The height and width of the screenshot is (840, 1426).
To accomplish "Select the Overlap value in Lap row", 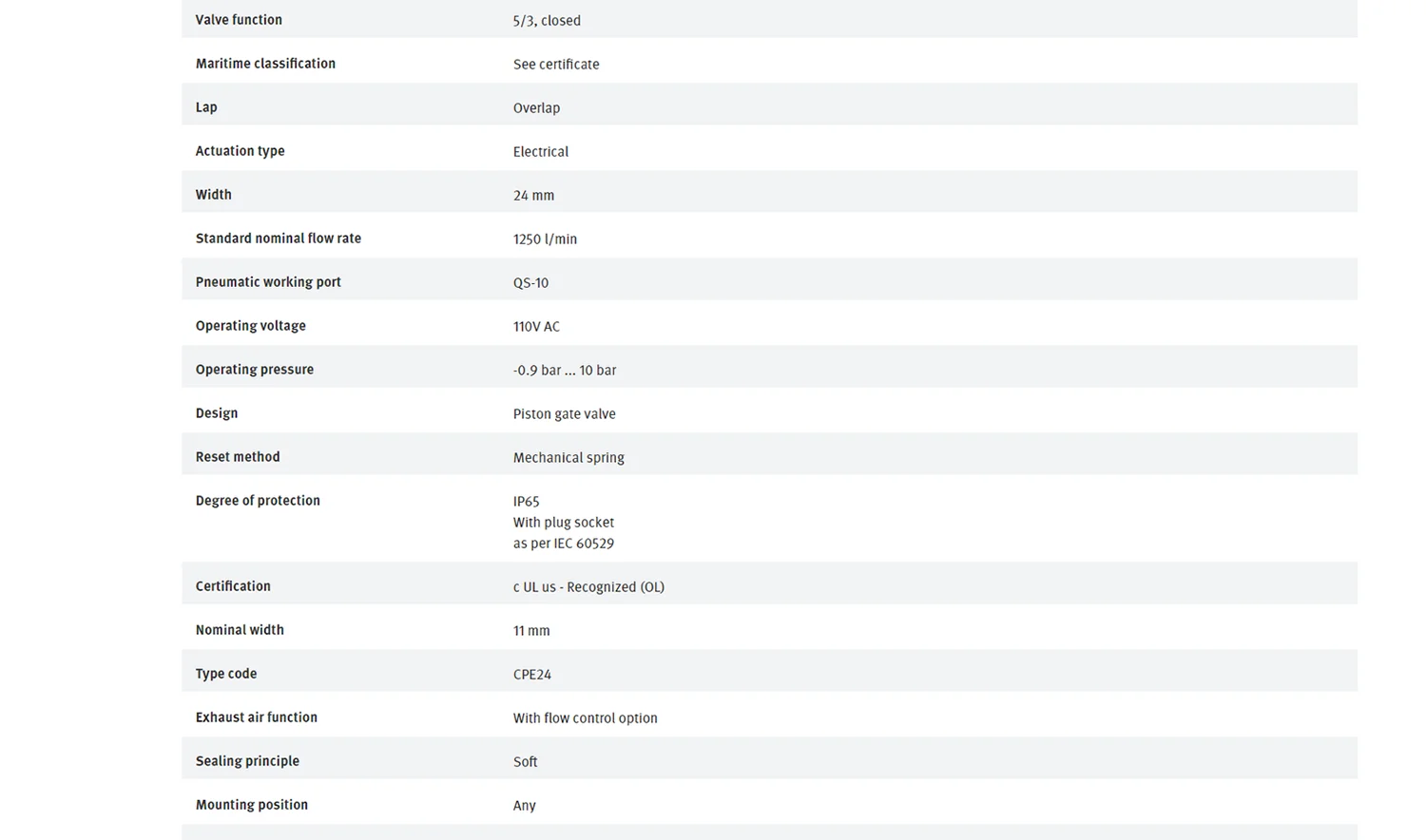I will (x=536, y=108).
